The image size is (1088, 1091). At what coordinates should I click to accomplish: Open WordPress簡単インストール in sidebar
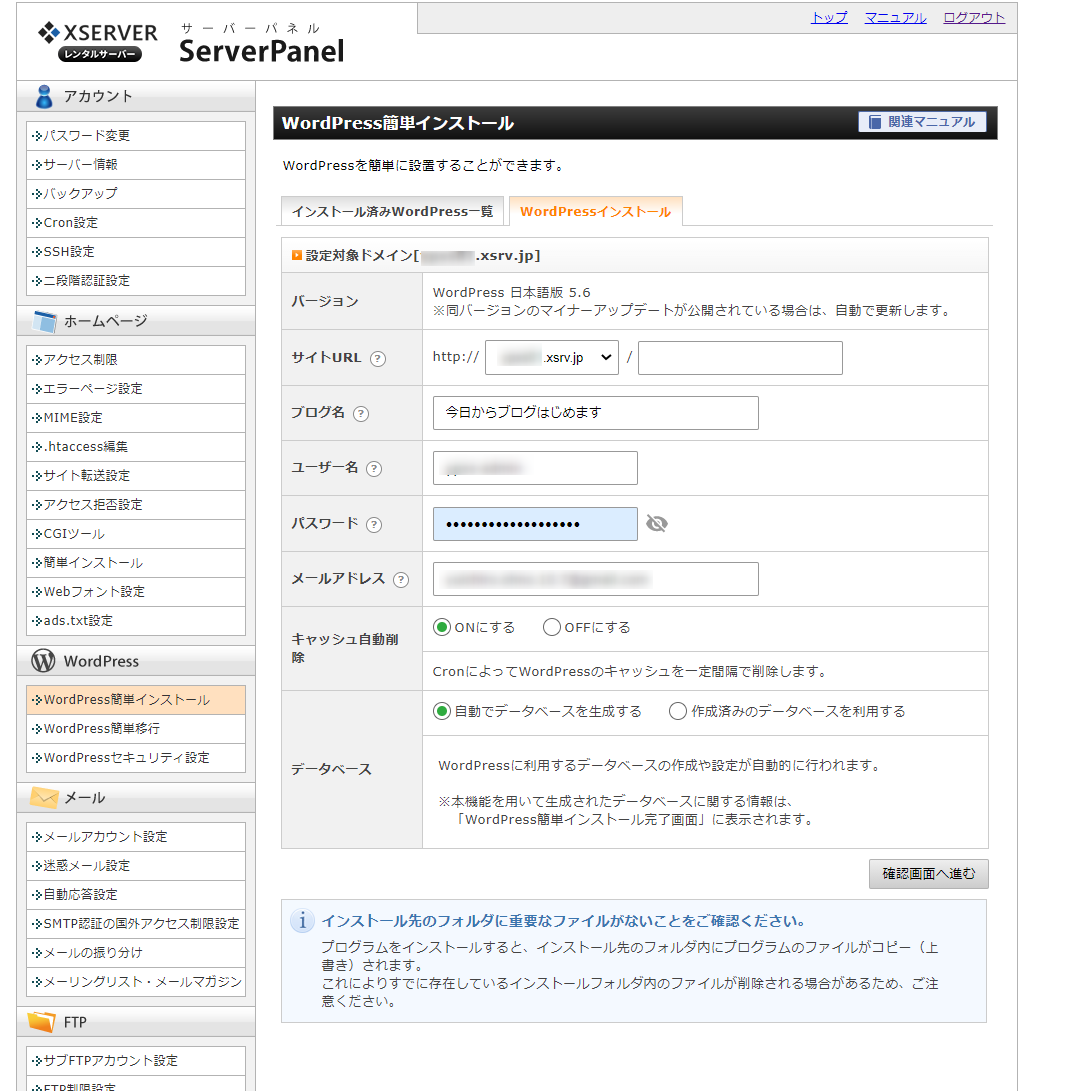(x=136, y=700)
